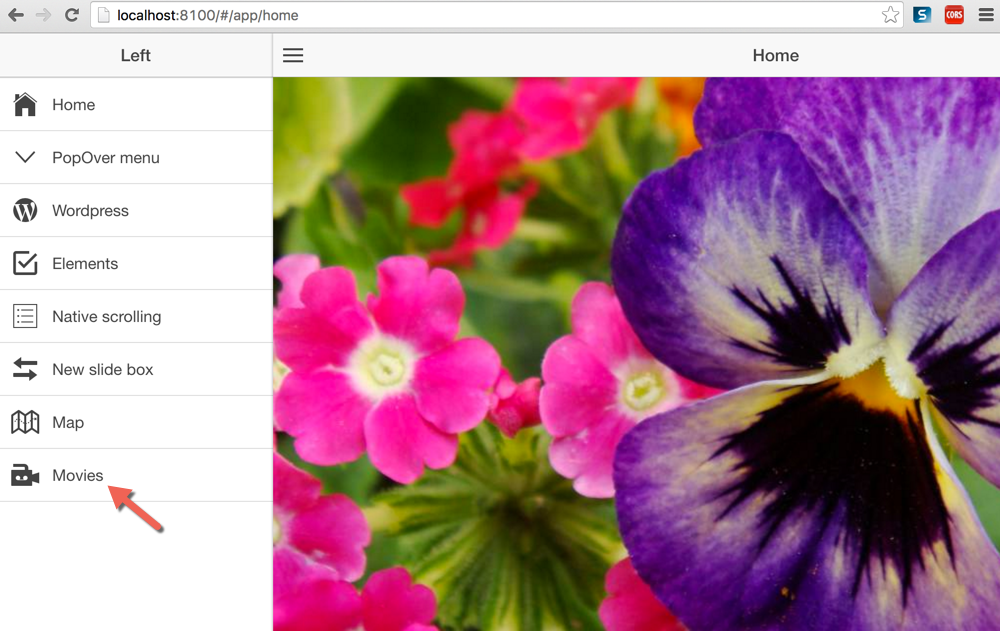Open the PopOver menu entry
The width and height of the screenshot is (1000, 631).
(136, 158)
